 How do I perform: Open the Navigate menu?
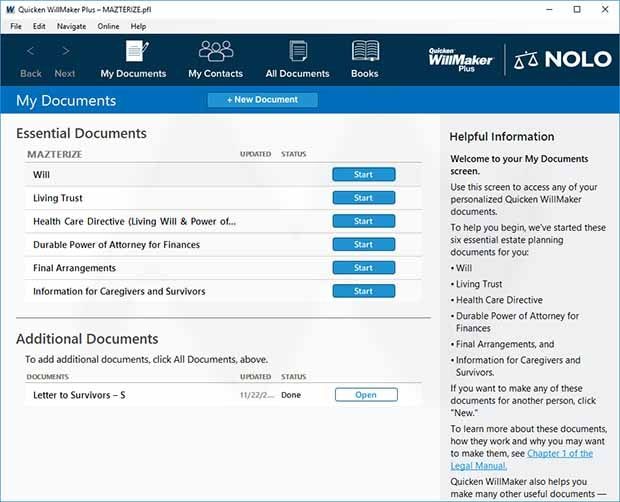point(72,26)
